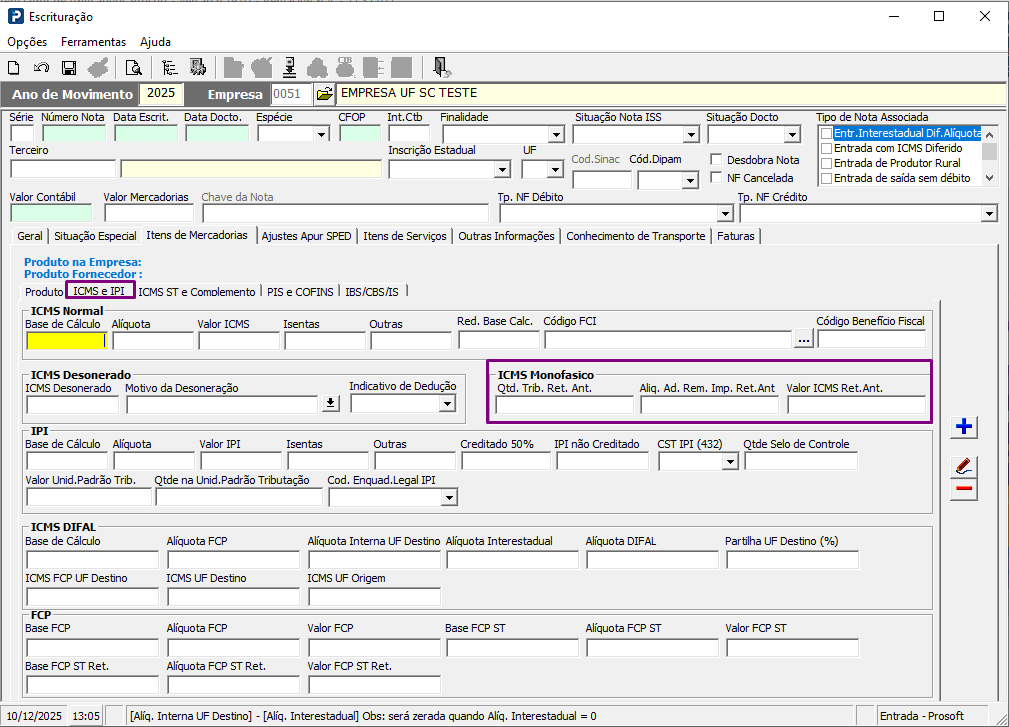The image size is (1009, 727).
Task: Click the greyed-out folder toolbar icon
Action: coord(233,68)
